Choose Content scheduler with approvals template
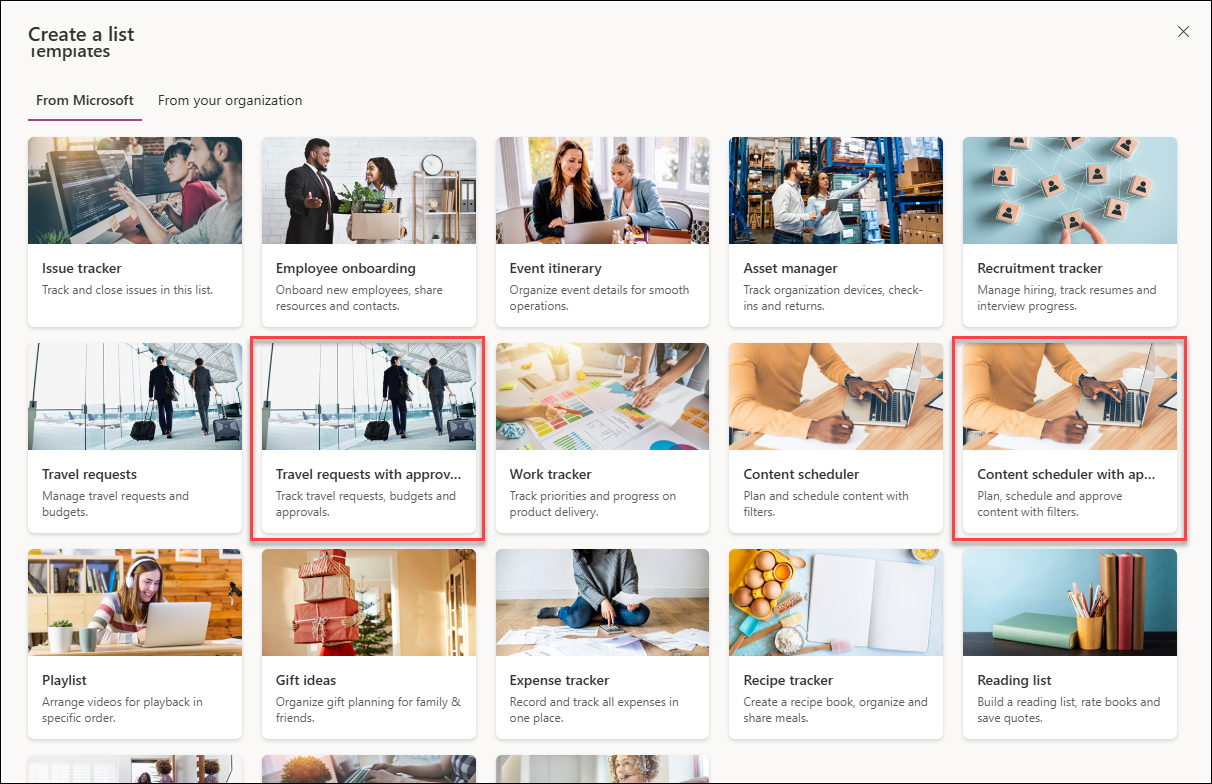Screen dimensions: 1212x784 coord(1069,438)
